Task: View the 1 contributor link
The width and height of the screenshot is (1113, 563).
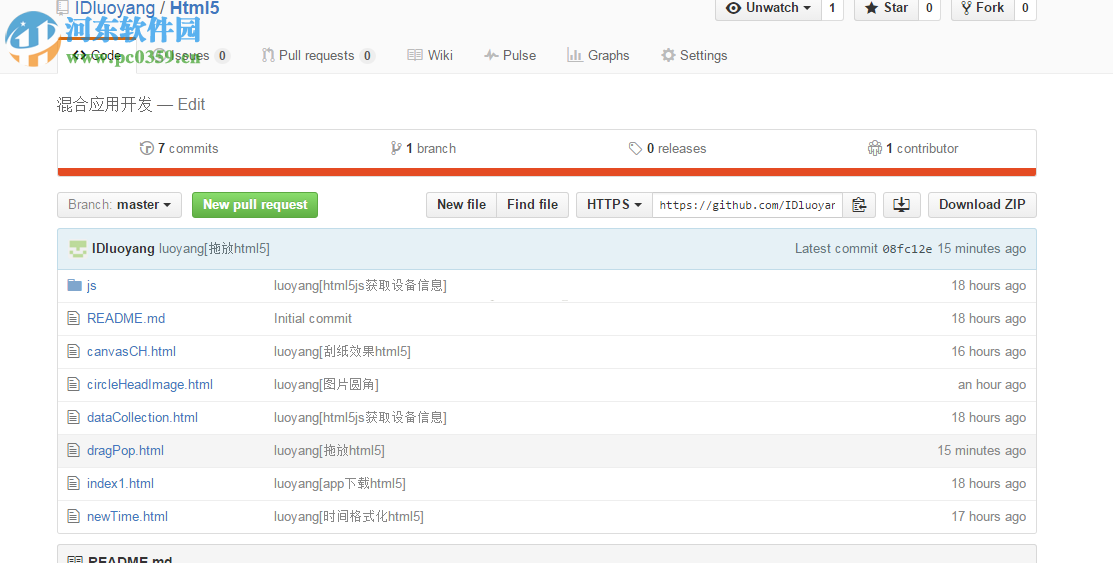Action: coord(913,148)
